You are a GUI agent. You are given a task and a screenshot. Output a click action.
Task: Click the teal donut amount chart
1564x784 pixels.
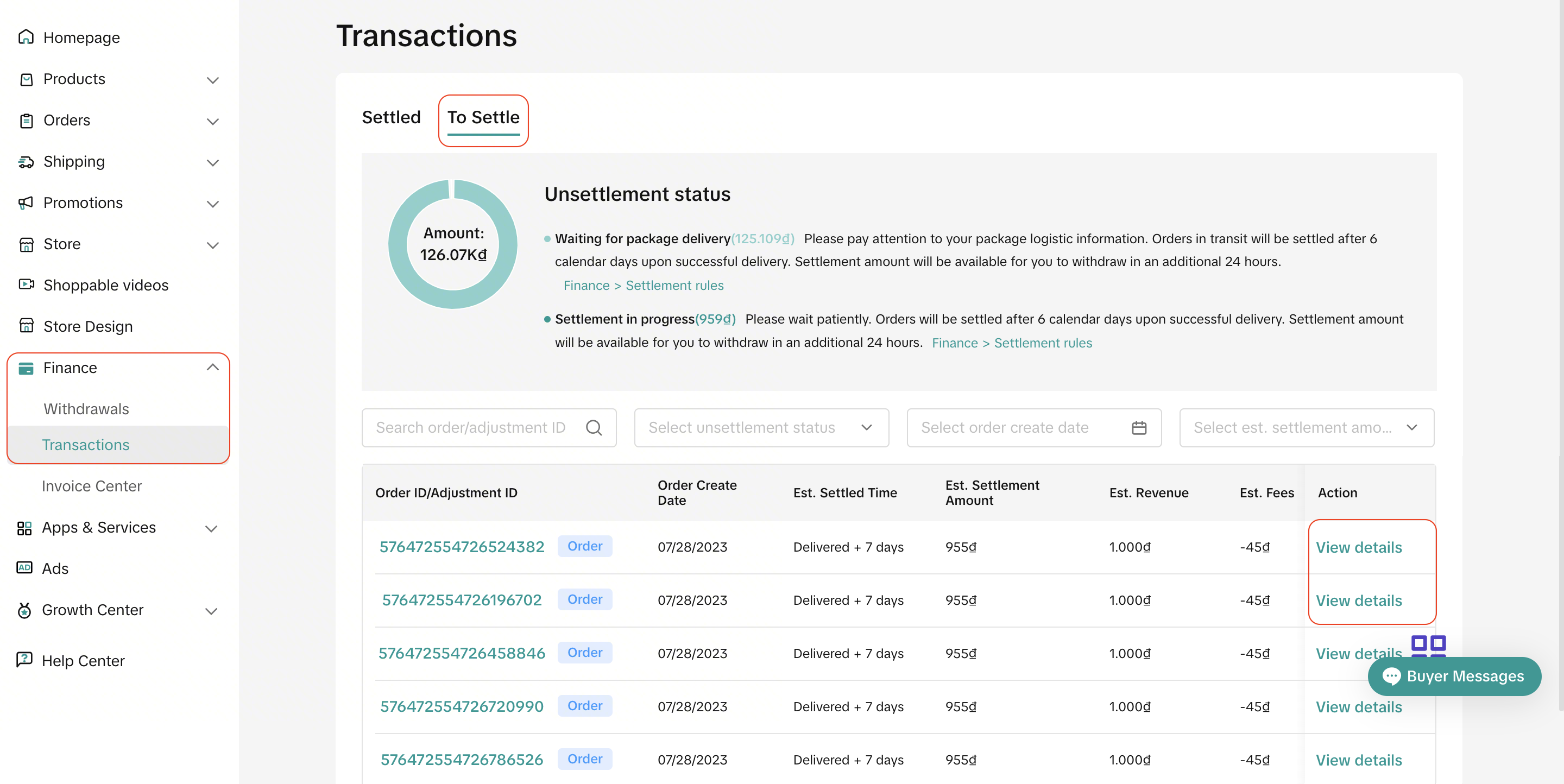coord(452,244)
